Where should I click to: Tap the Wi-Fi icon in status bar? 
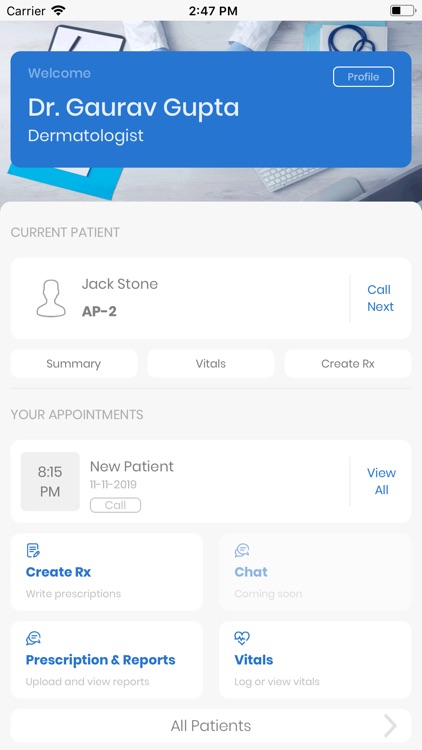pyautogui.click(x=58, y=11)
